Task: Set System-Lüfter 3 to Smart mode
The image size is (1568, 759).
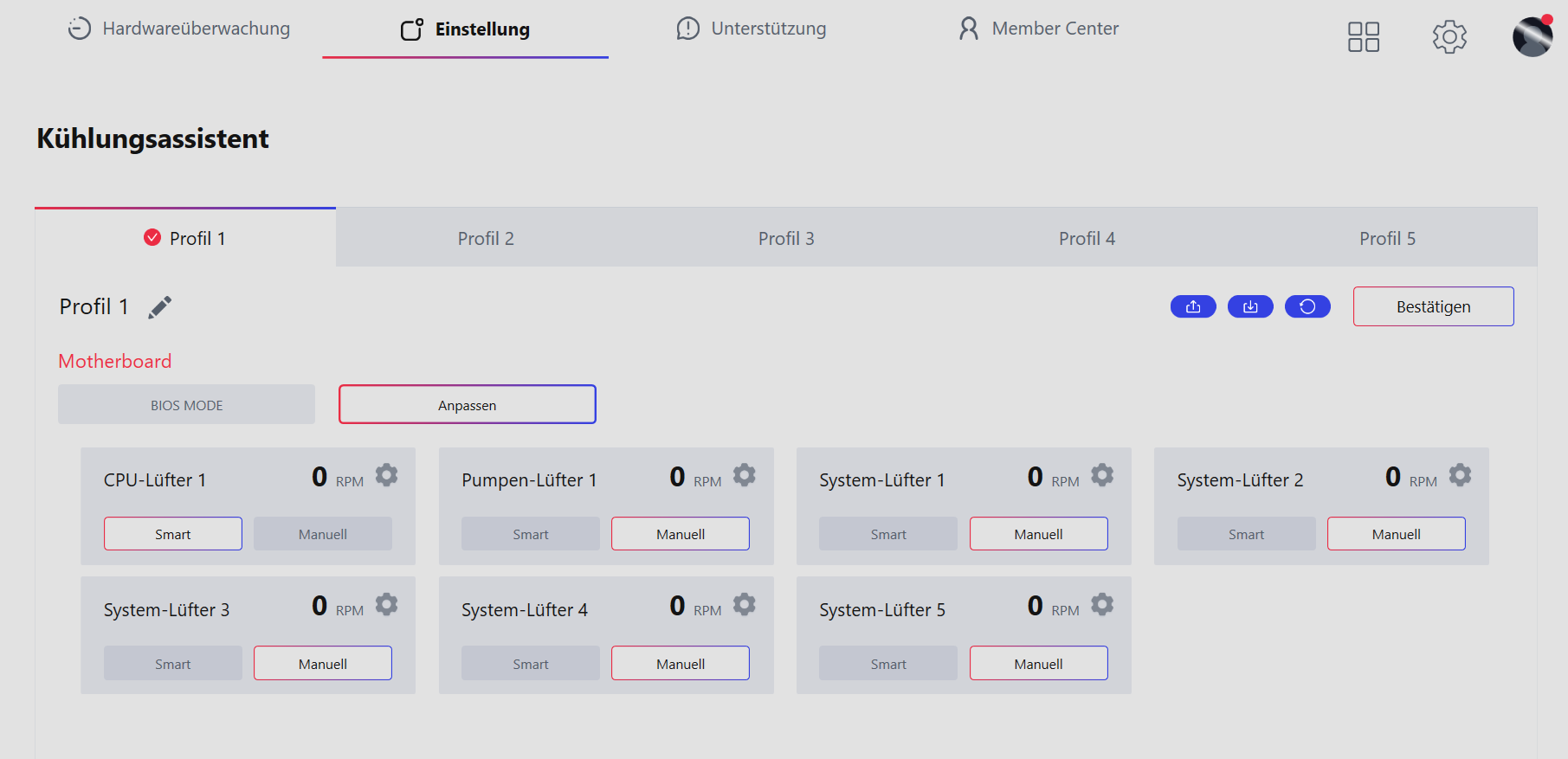Action: pos(173,664)
